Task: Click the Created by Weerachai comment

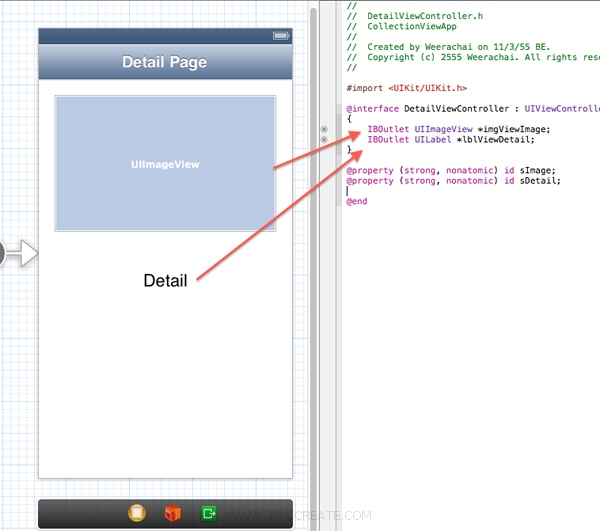Action: click(448, 47)
